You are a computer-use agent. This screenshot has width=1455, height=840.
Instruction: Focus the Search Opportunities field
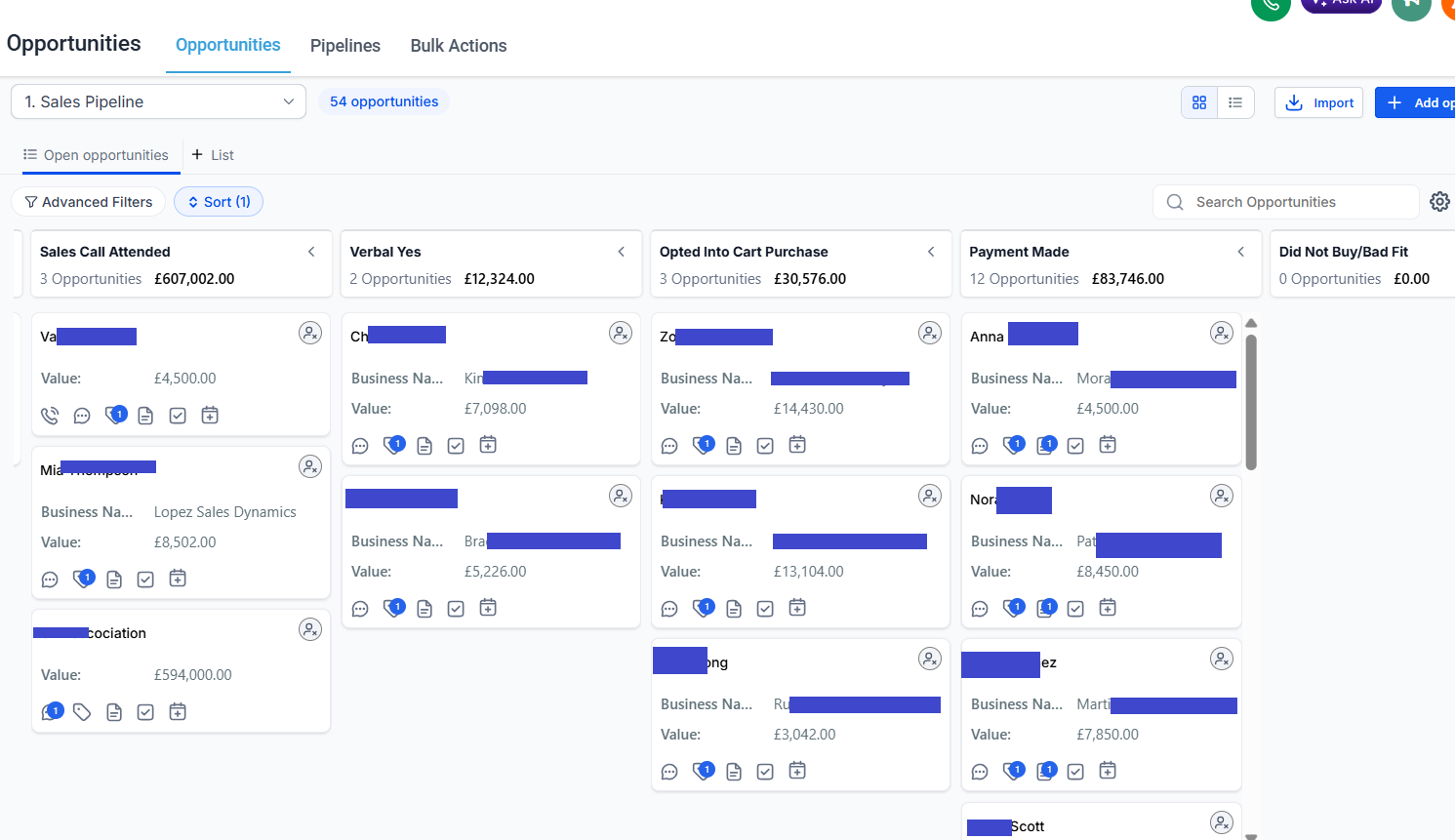tap(1286, 202)
